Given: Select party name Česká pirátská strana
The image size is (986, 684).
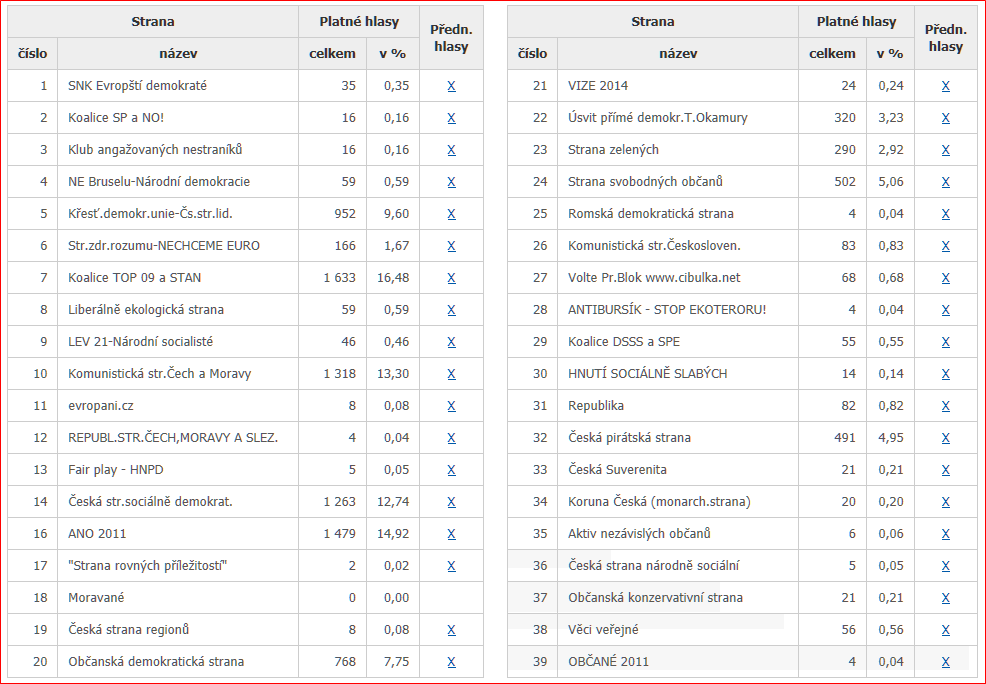Looking at the screenshot, I should [x=629, y=438].
